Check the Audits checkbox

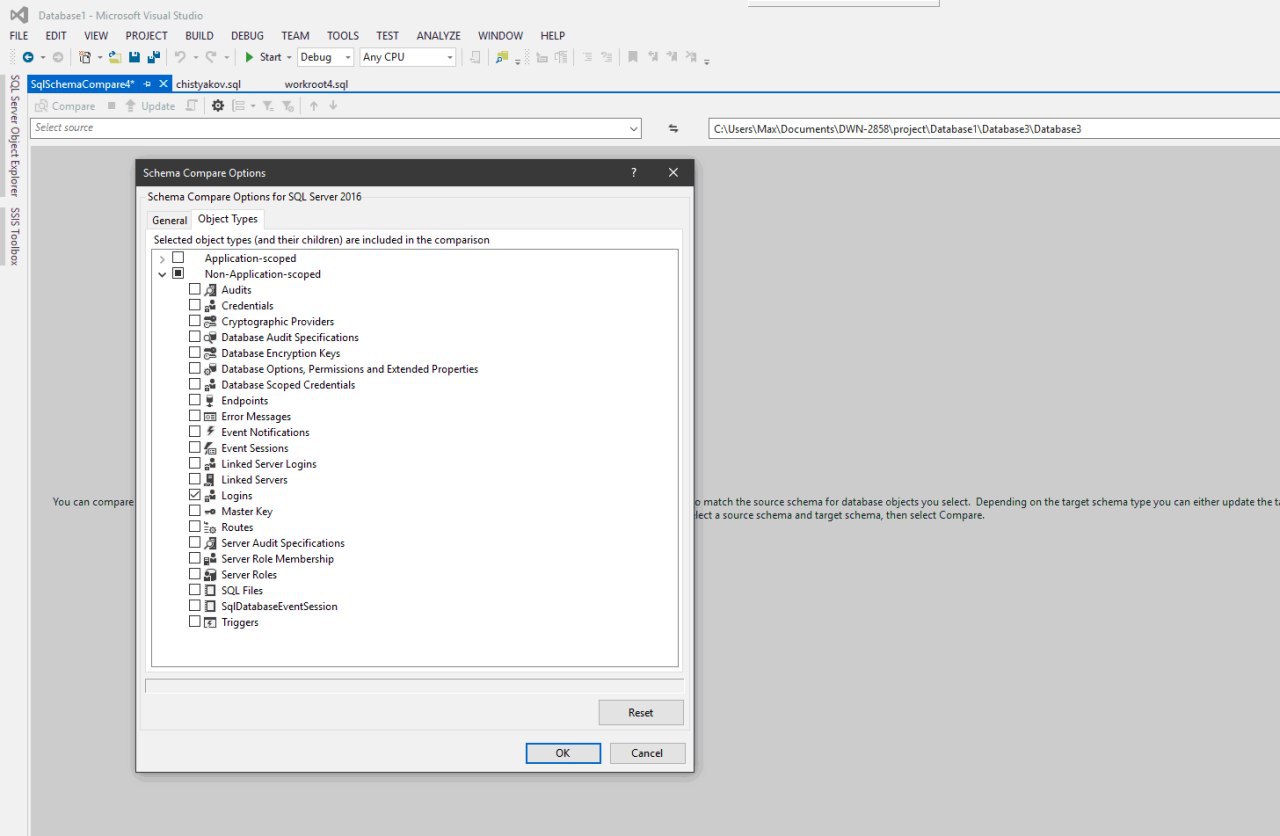click(x=195, y=290)
